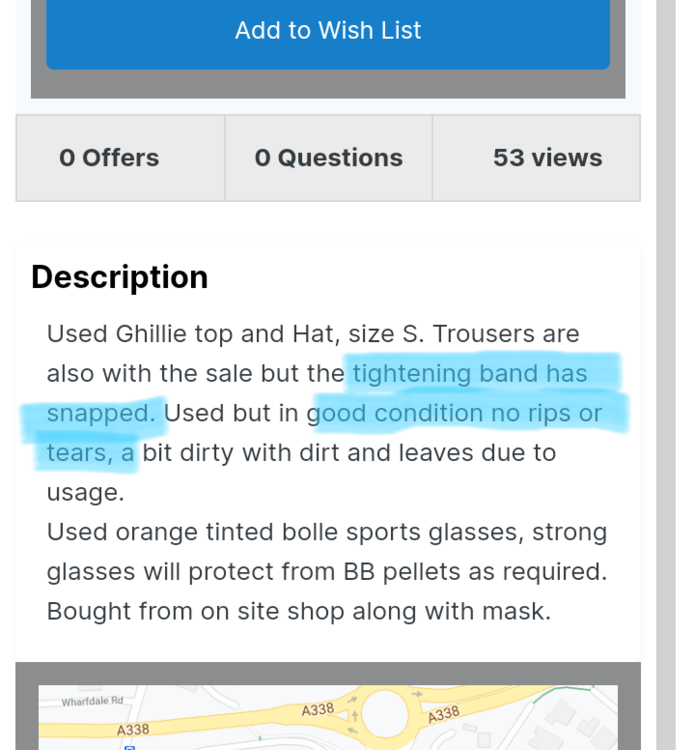Image resolution: width=695 pixels, height=750 pixels.
Task: Click the highlighted 'tears, a' text
Action: pos(90,453)
